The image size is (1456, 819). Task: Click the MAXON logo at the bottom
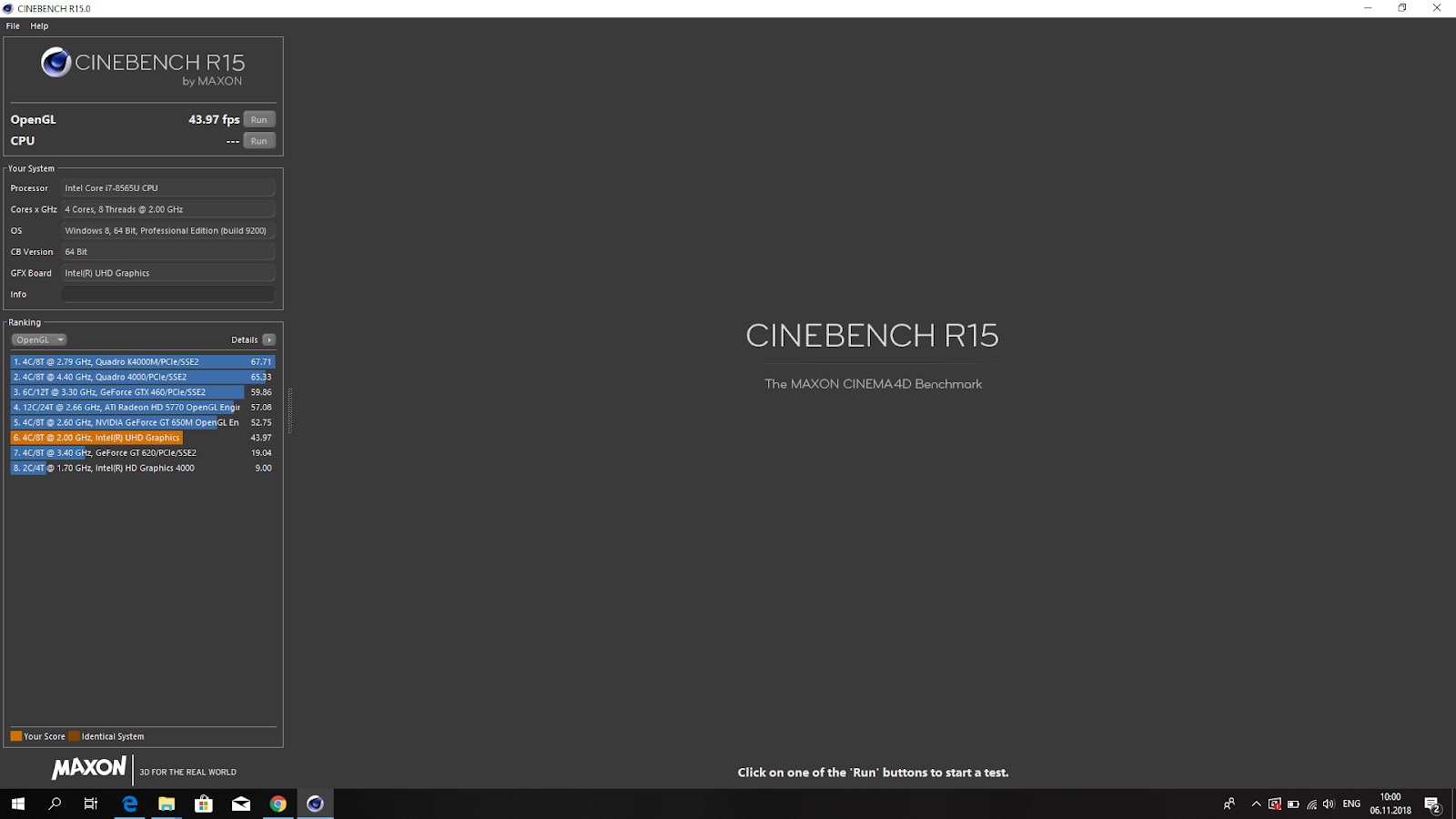pyautogui.click(x=89, y=768)
